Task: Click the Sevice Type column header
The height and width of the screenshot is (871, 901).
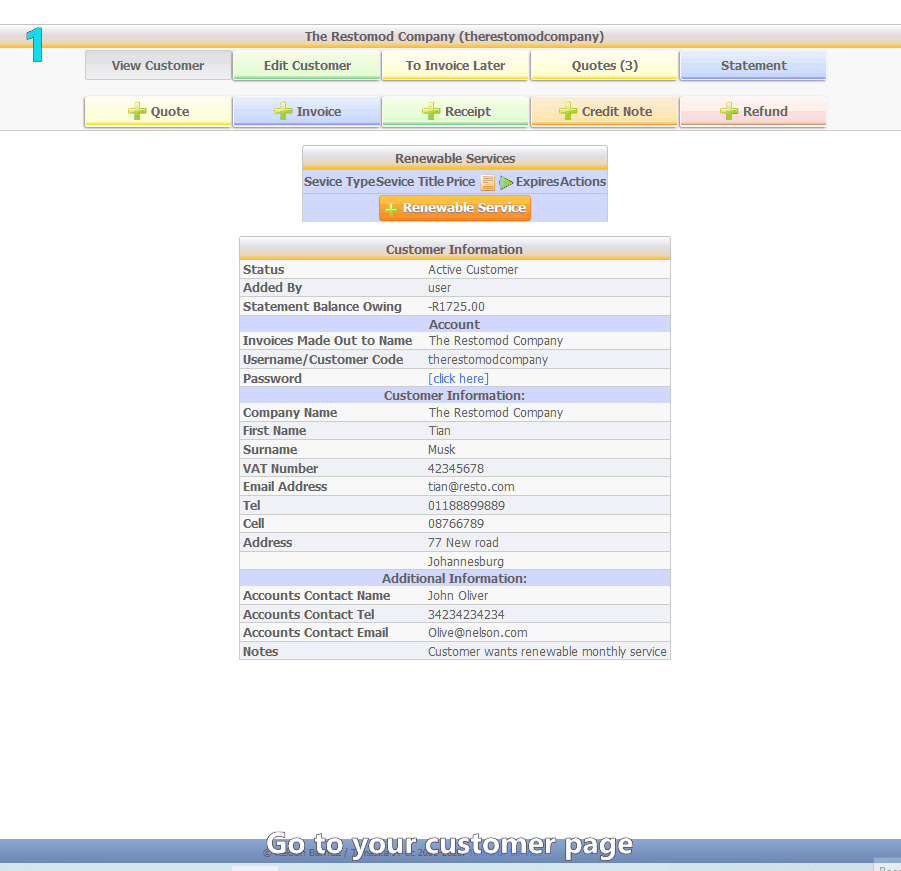Action: pyautogui.click(x=340, y=182)
